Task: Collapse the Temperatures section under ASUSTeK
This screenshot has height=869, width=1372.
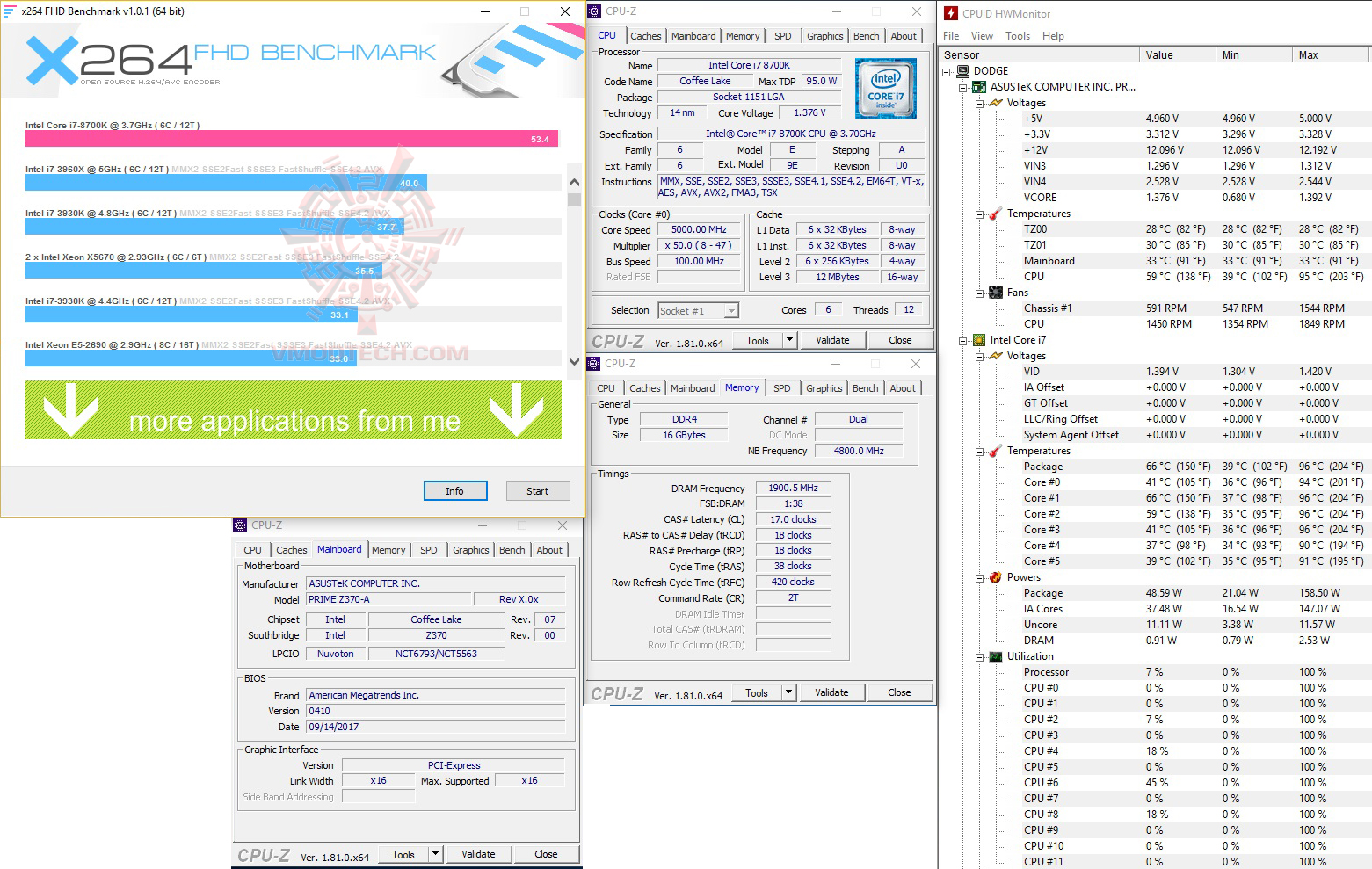Action: coord(978,214)
